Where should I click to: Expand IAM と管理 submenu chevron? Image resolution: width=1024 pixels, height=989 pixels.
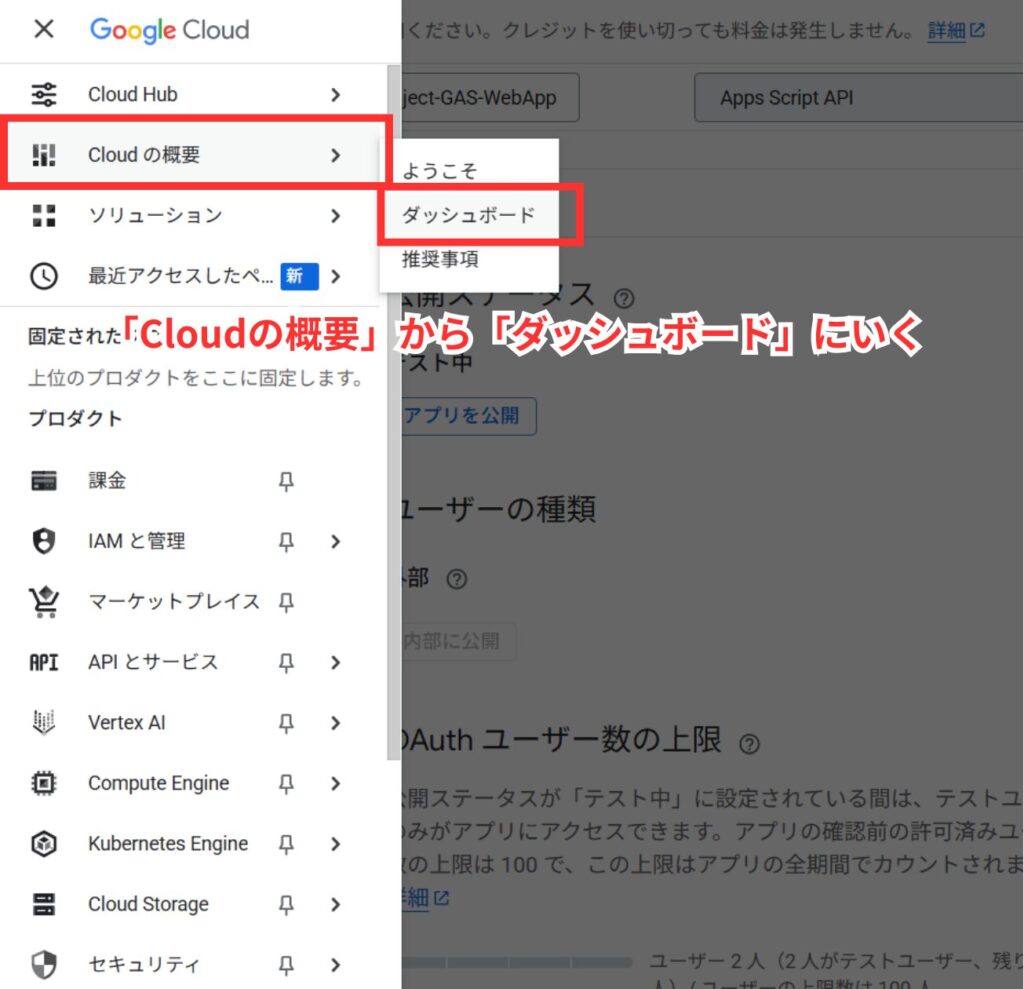click(x=336, y=541)
